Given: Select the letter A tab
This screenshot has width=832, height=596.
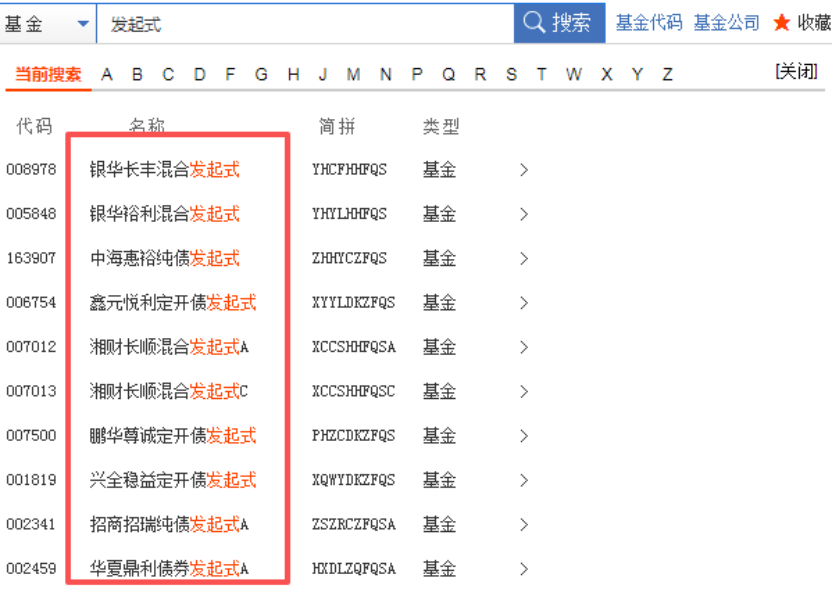Looking at the screenshot, I should [107, 74].
